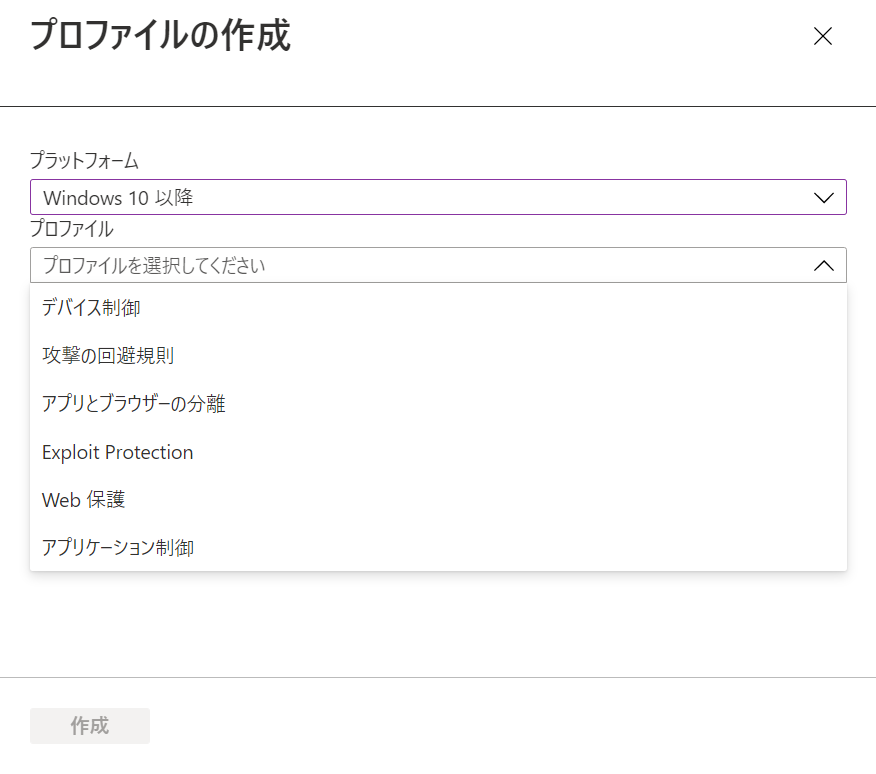Screen dimensions: 876x774
Task: Expand the プラットフォーム dropdown chevron
Action: click(x=823, y=197)
